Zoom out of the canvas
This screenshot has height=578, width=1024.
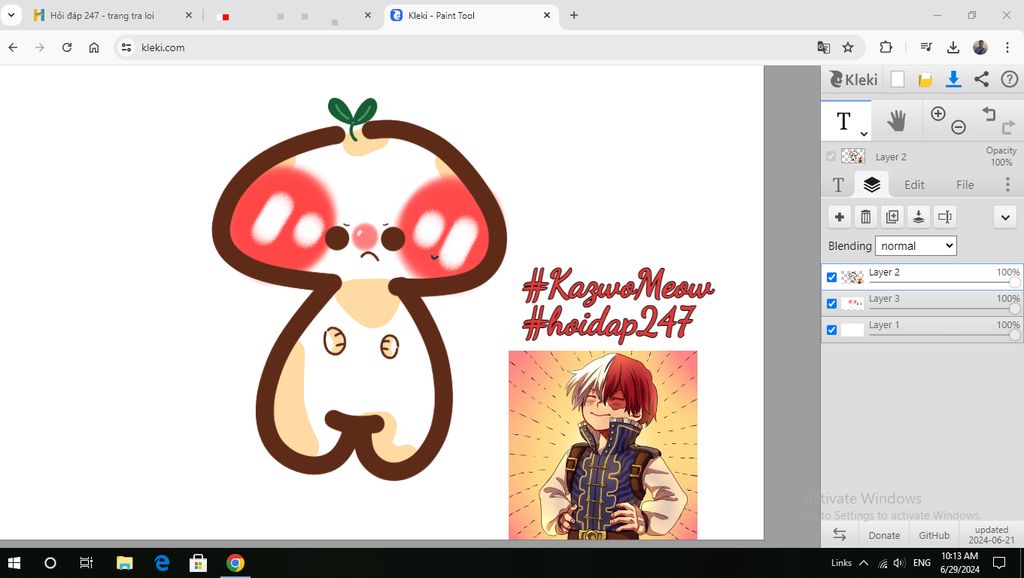pyautogui.click(x=958, y=127)
